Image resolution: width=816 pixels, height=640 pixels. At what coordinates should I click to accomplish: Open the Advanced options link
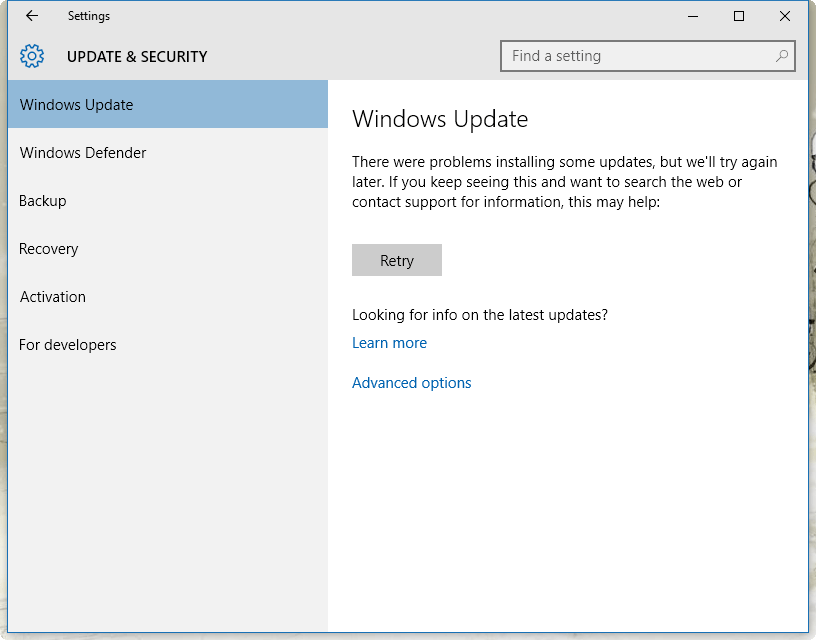click(412, 382)
